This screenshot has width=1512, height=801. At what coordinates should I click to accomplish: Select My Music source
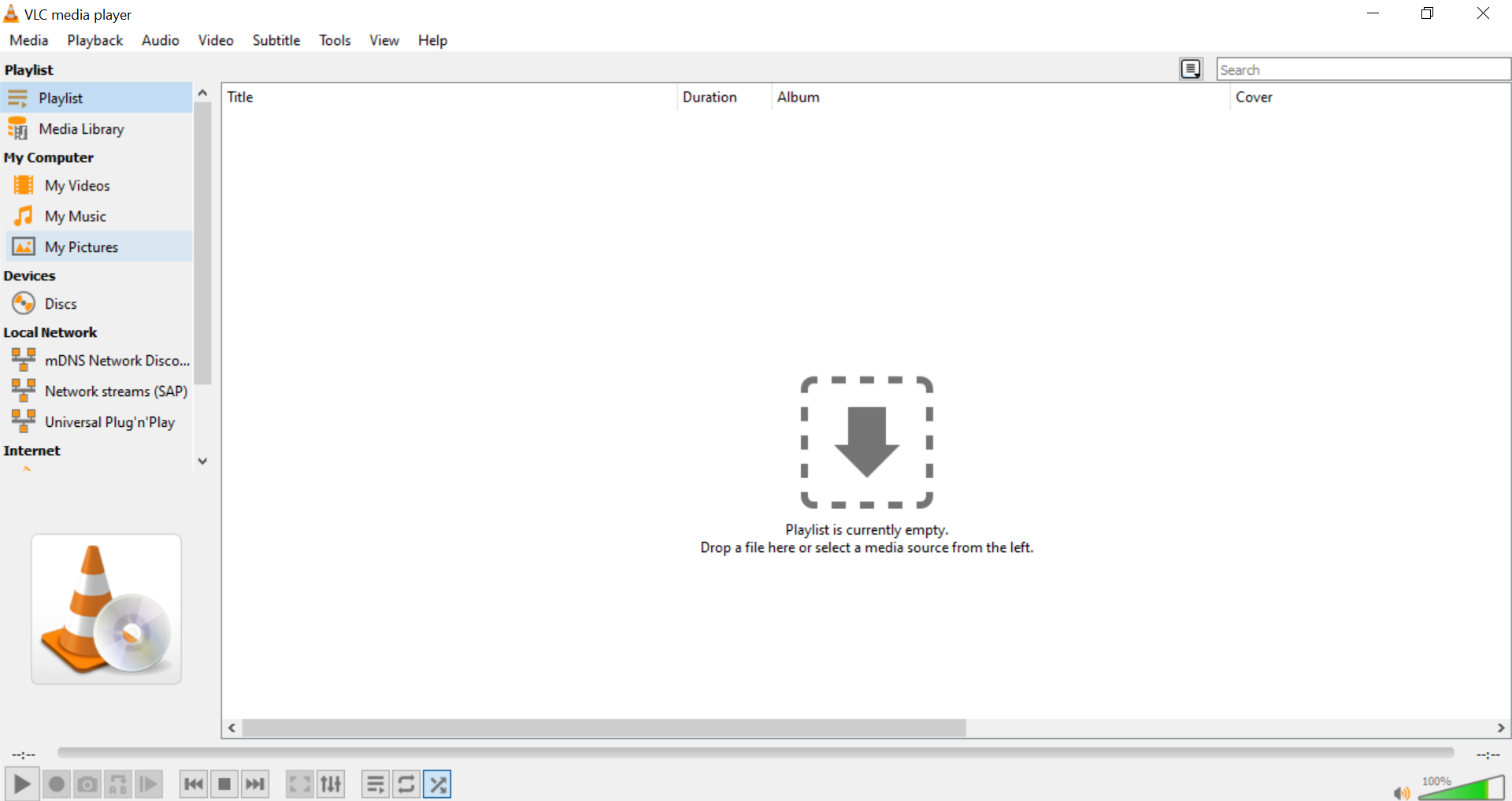pyautogui.click(x=98, y=216)
